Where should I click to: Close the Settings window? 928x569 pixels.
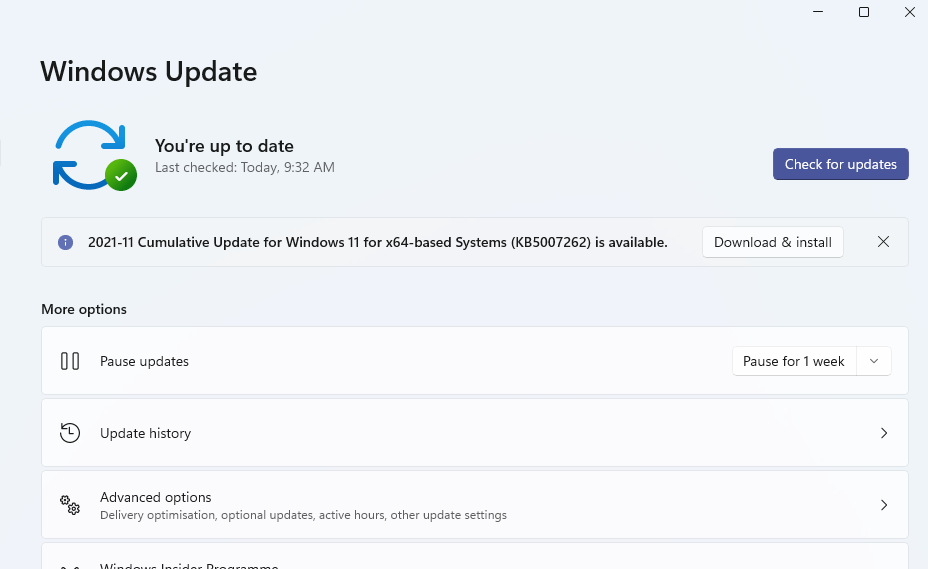pyautogui.click(x=909, y=12)
